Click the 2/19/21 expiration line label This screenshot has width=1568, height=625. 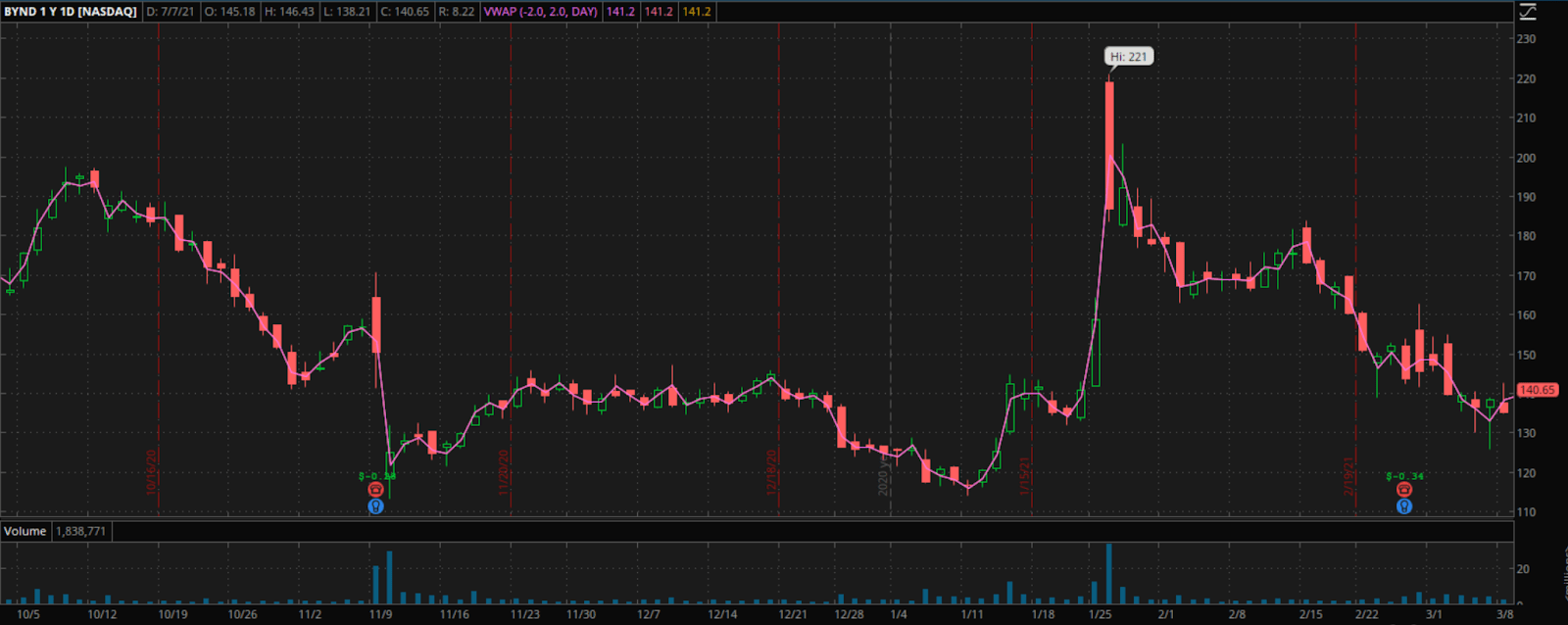coord(1348,475)
